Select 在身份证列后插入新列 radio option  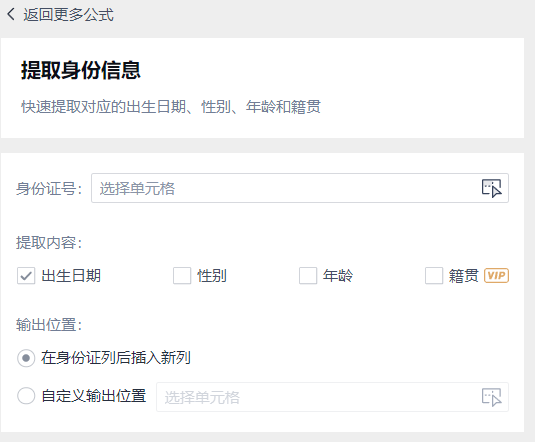[26, 358]
